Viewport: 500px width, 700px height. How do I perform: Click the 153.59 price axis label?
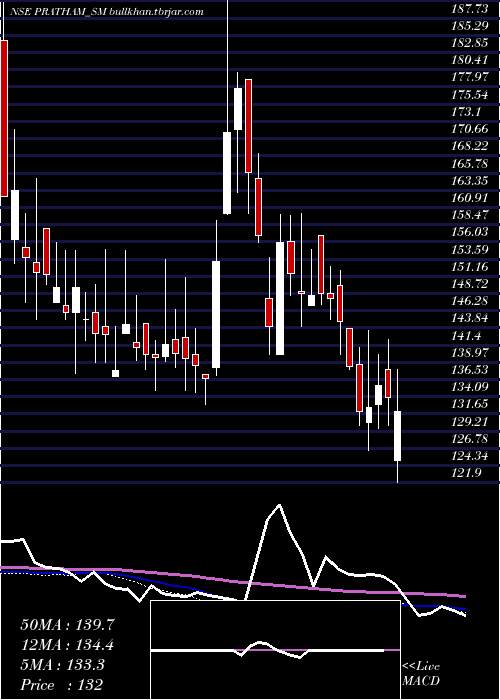(470, 249)
